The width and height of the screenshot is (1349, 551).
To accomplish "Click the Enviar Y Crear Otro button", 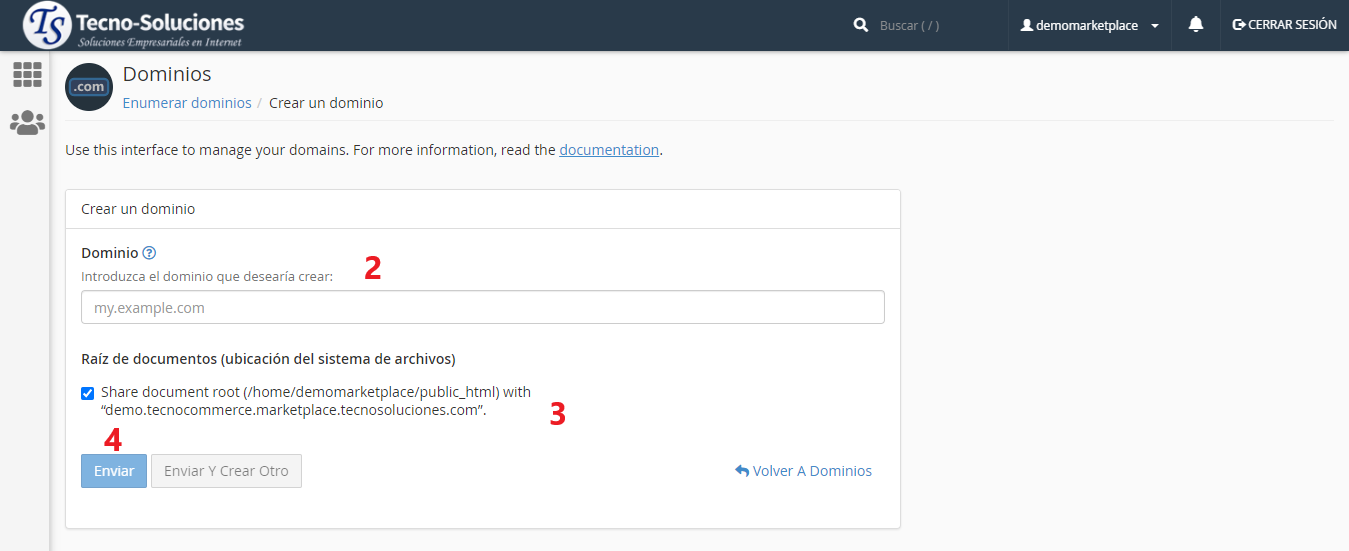I will 226,471.
